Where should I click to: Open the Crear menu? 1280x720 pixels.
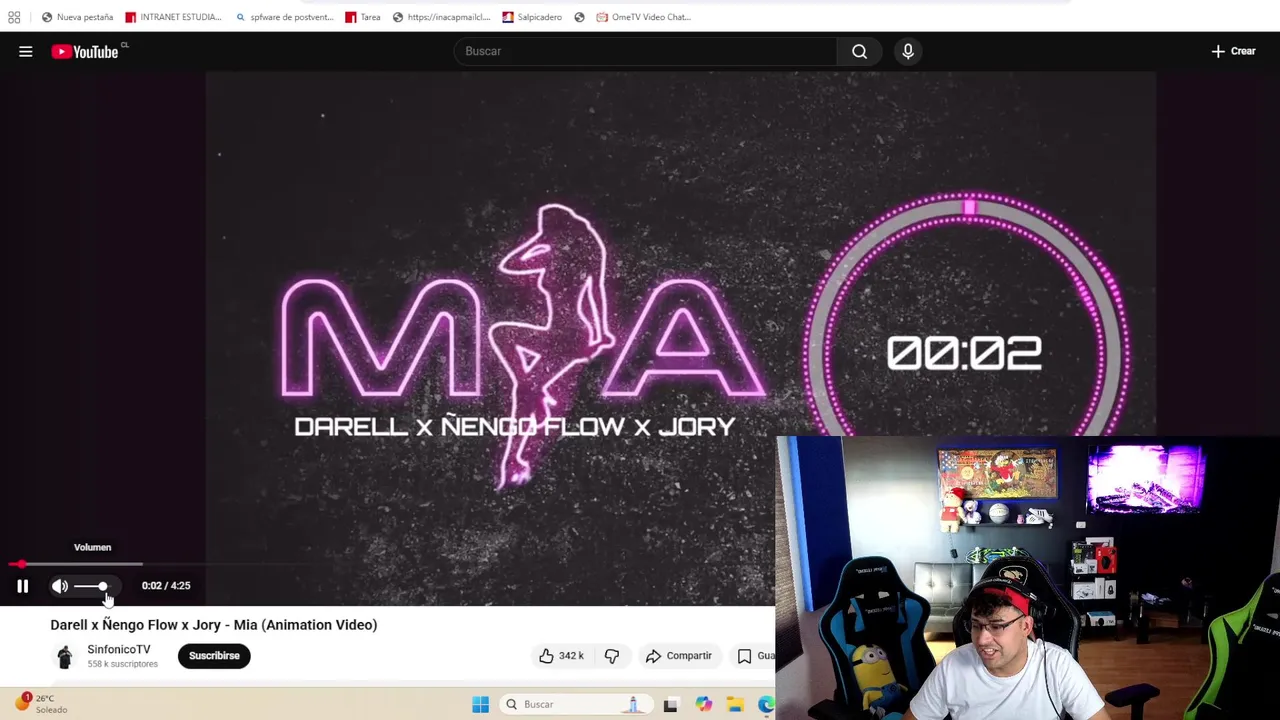(1234, 51)
